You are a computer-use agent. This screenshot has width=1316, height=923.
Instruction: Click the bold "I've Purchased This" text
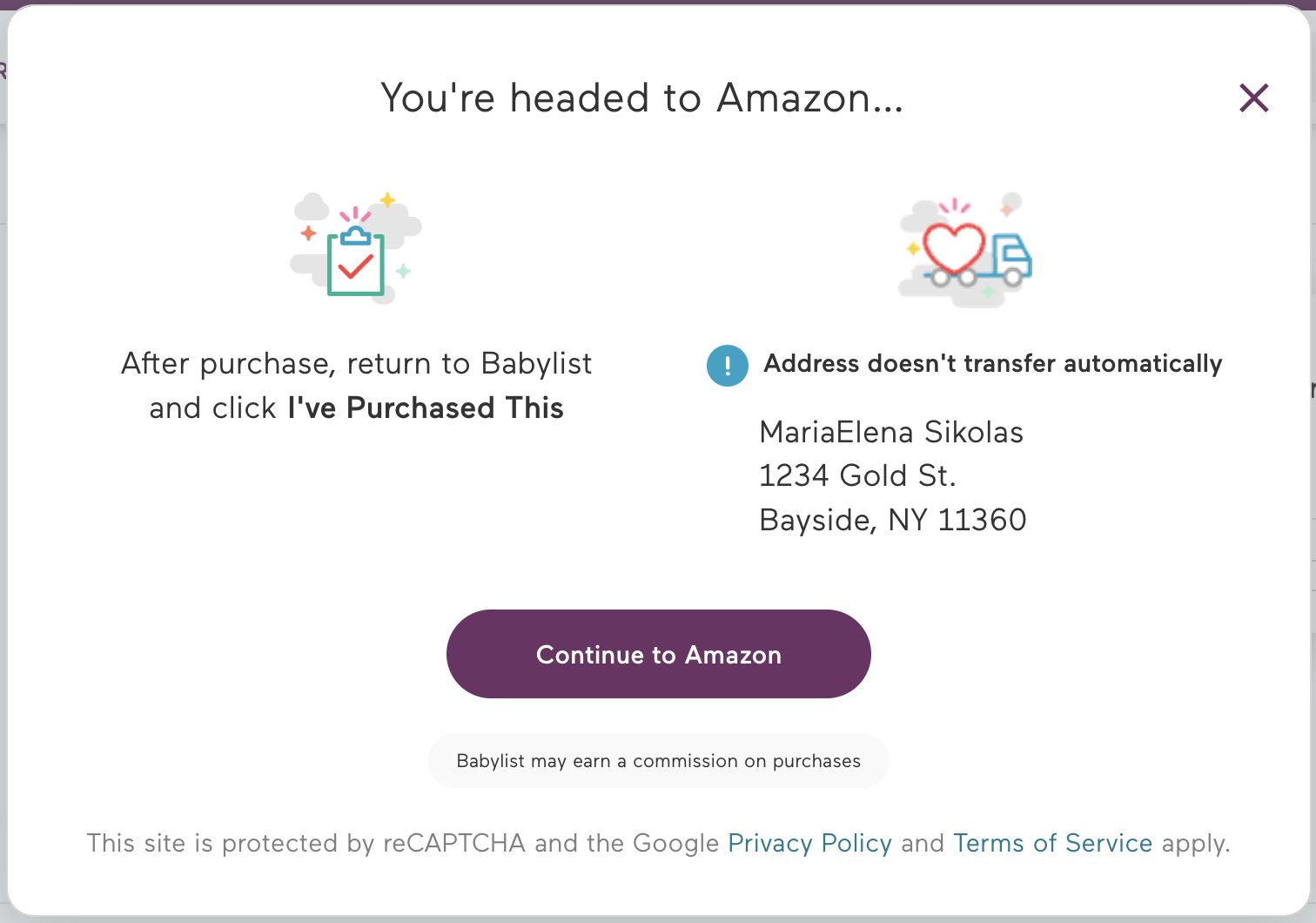[x=426, y=408]
